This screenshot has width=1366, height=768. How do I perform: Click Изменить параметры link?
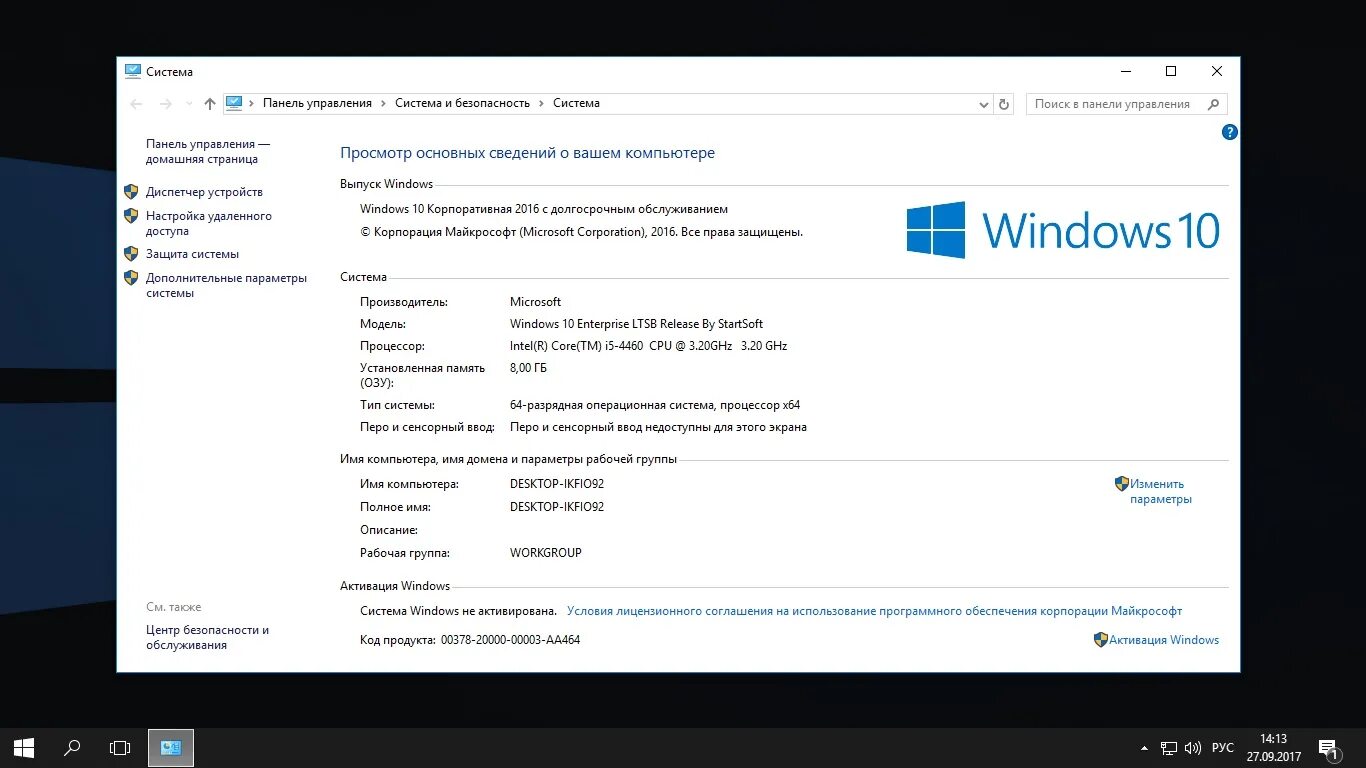click(1160, 491)
